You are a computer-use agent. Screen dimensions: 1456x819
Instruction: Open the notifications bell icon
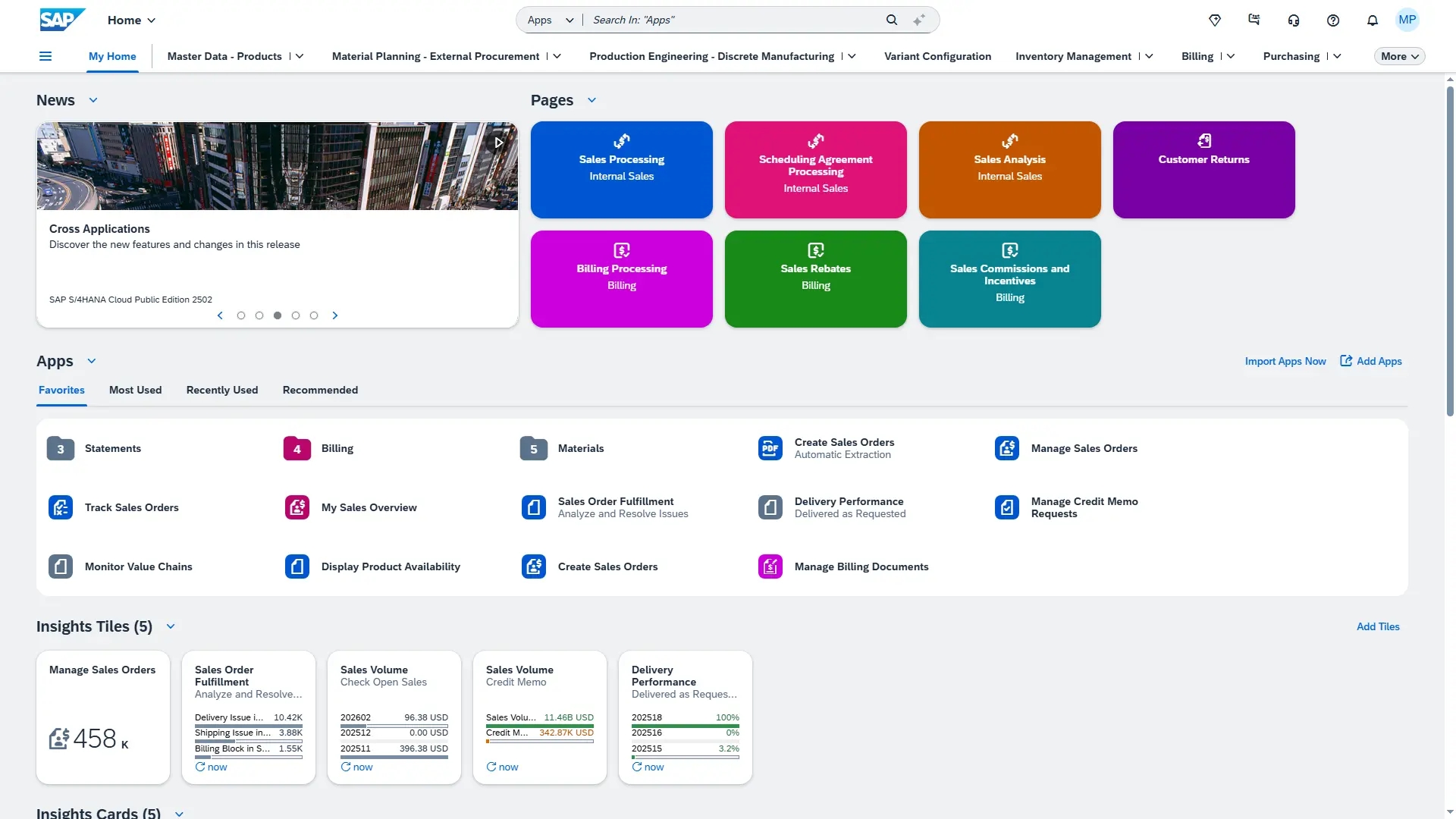click(1372, 20)
